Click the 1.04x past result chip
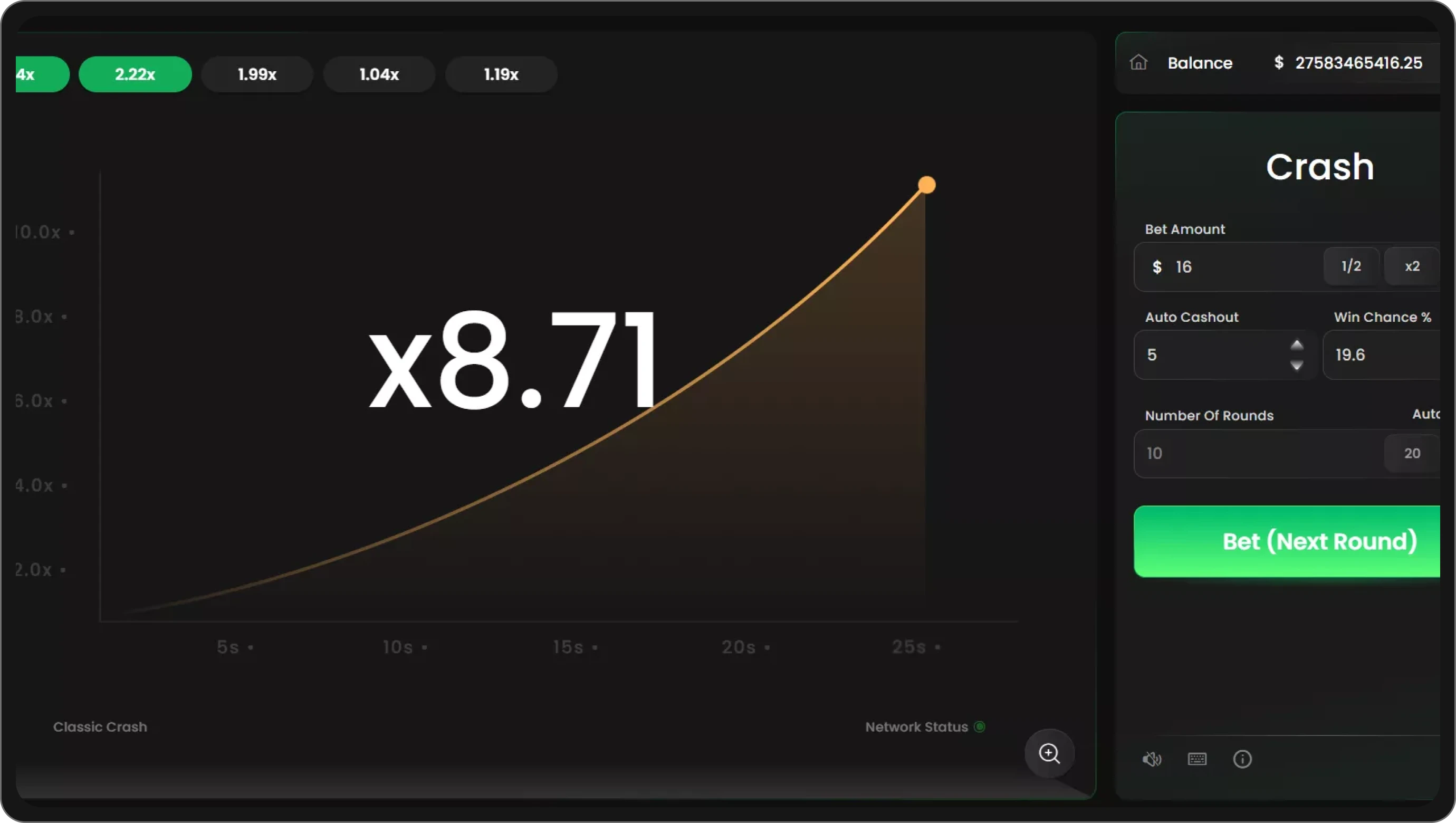1456x823 pixels. pos(379,74)
